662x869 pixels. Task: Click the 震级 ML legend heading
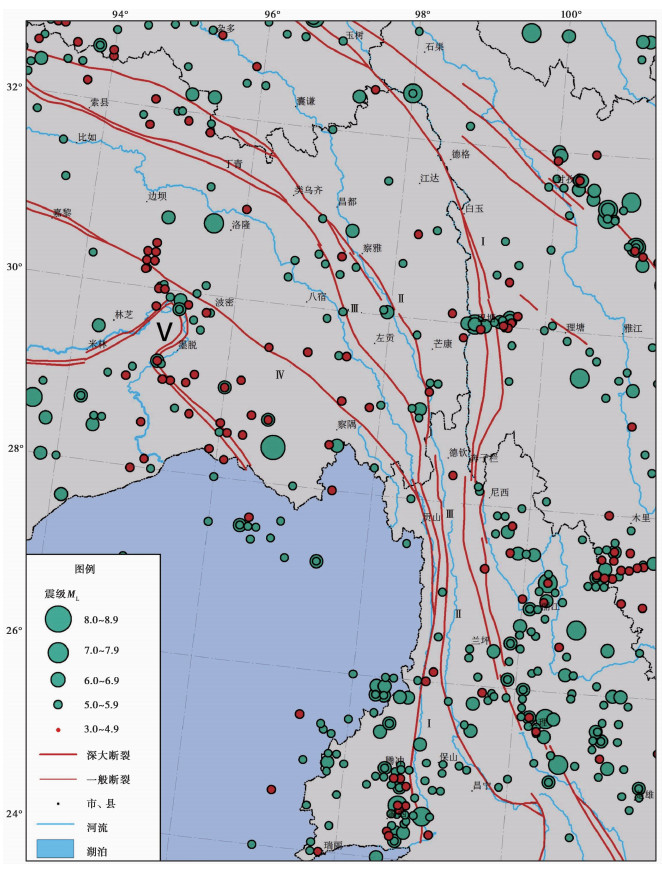click(x=62, y=595)
